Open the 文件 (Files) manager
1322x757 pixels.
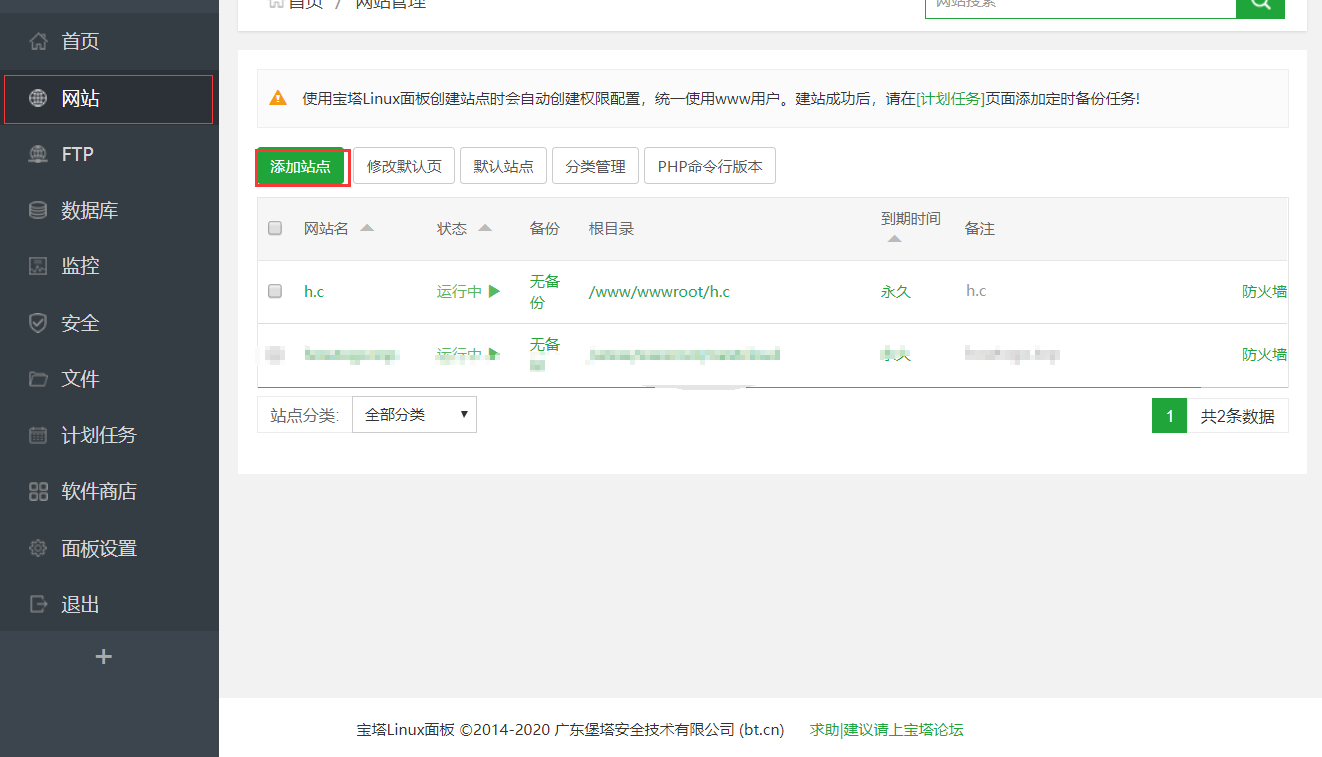coord(80,378)
